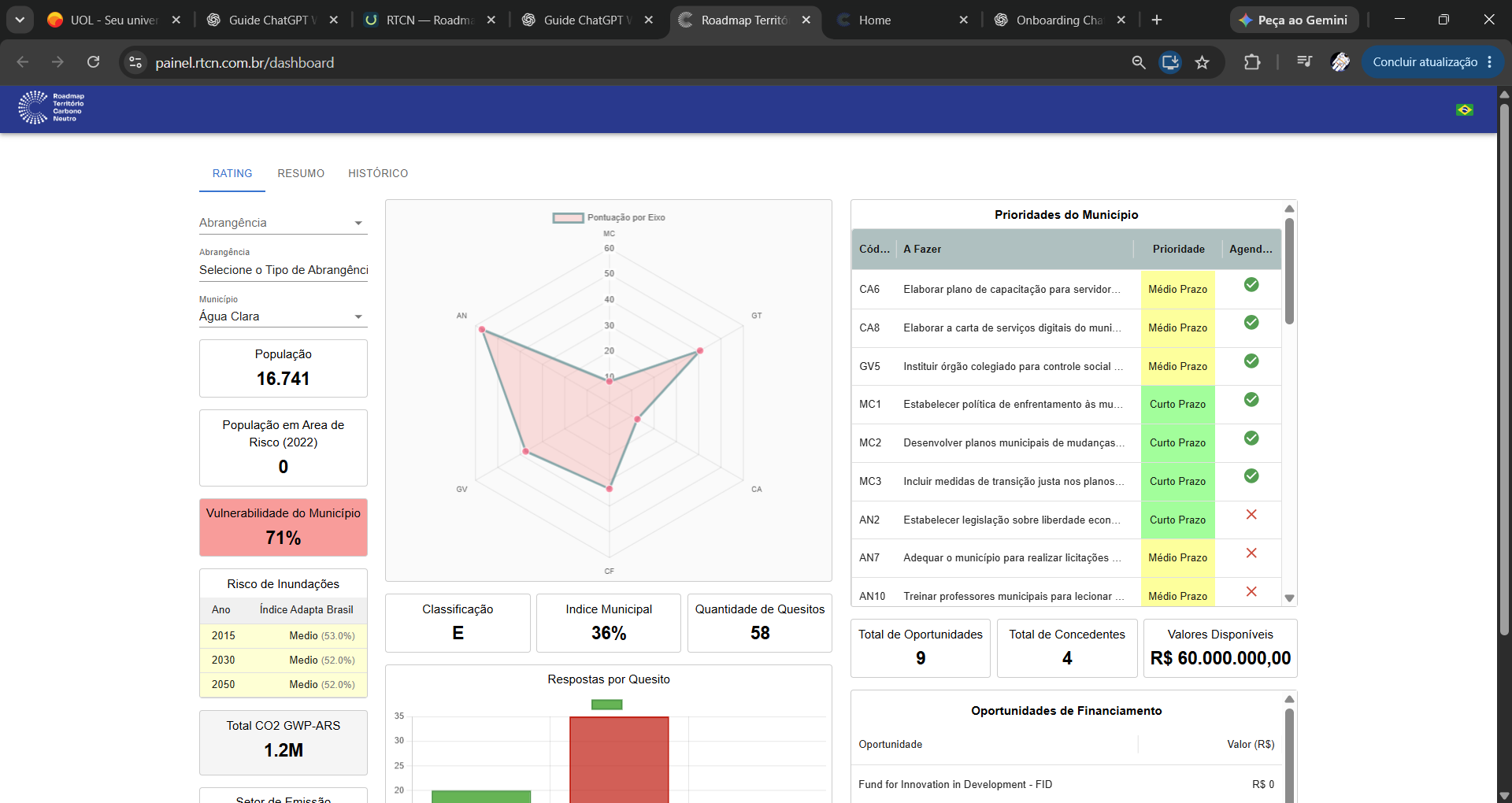Click the site information icon beside URL

click(x=135, y=62)
